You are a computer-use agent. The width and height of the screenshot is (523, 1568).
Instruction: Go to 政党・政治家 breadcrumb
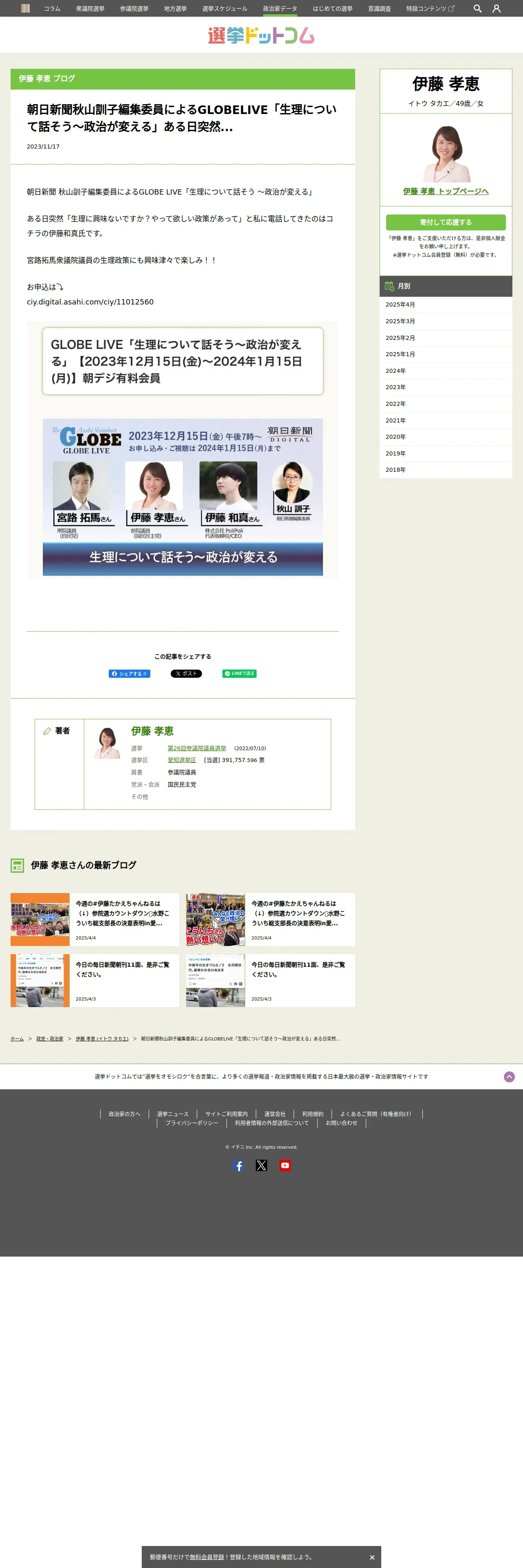point(50,1038)
